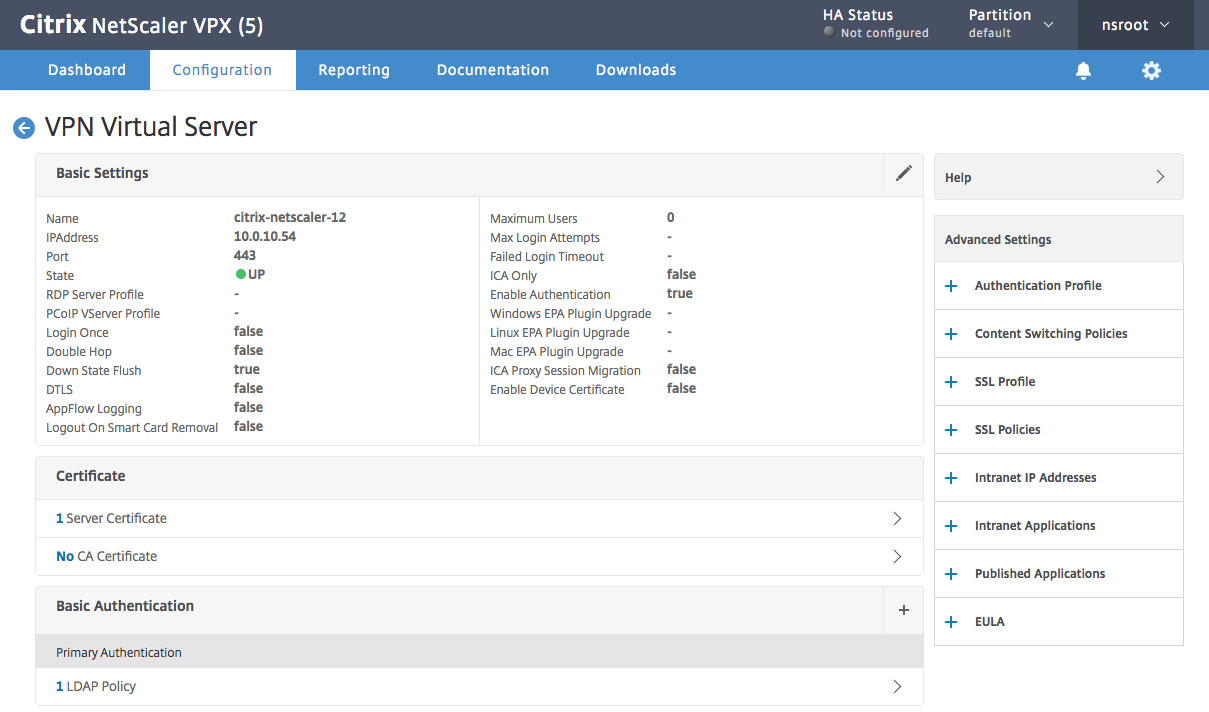This screenshot has height=712, width=1209.
Task: Go to the Documentation tab
Action: click(493, 70)
